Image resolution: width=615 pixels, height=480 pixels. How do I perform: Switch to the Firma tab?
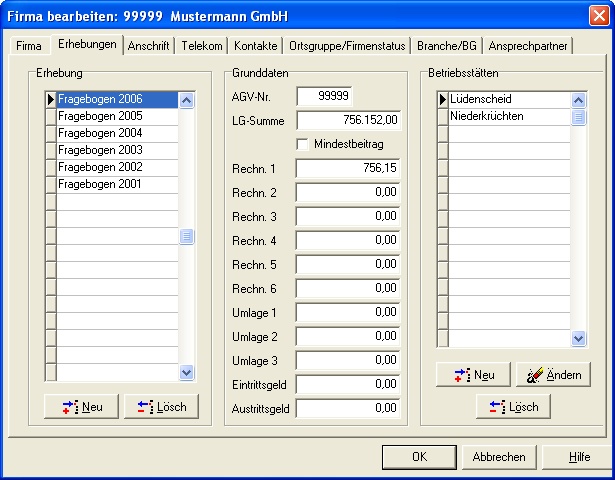click(x=29, y=46)
